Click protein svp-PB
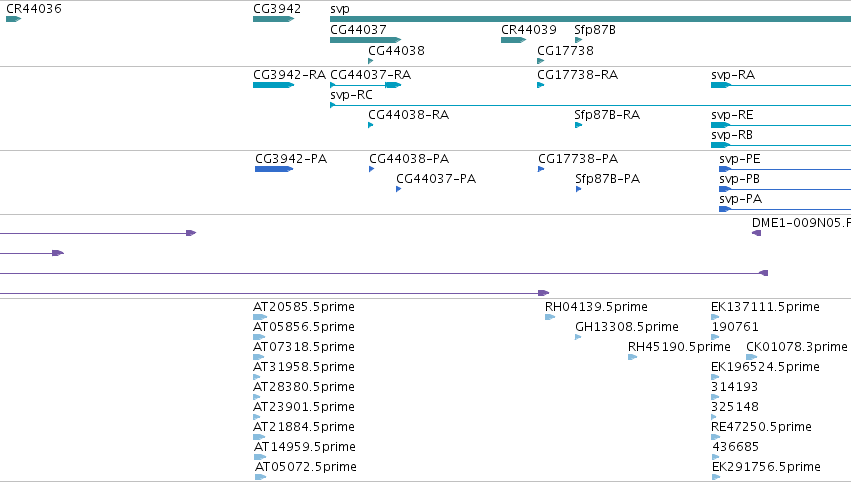851x482 pixels. [x=785, y=189]
